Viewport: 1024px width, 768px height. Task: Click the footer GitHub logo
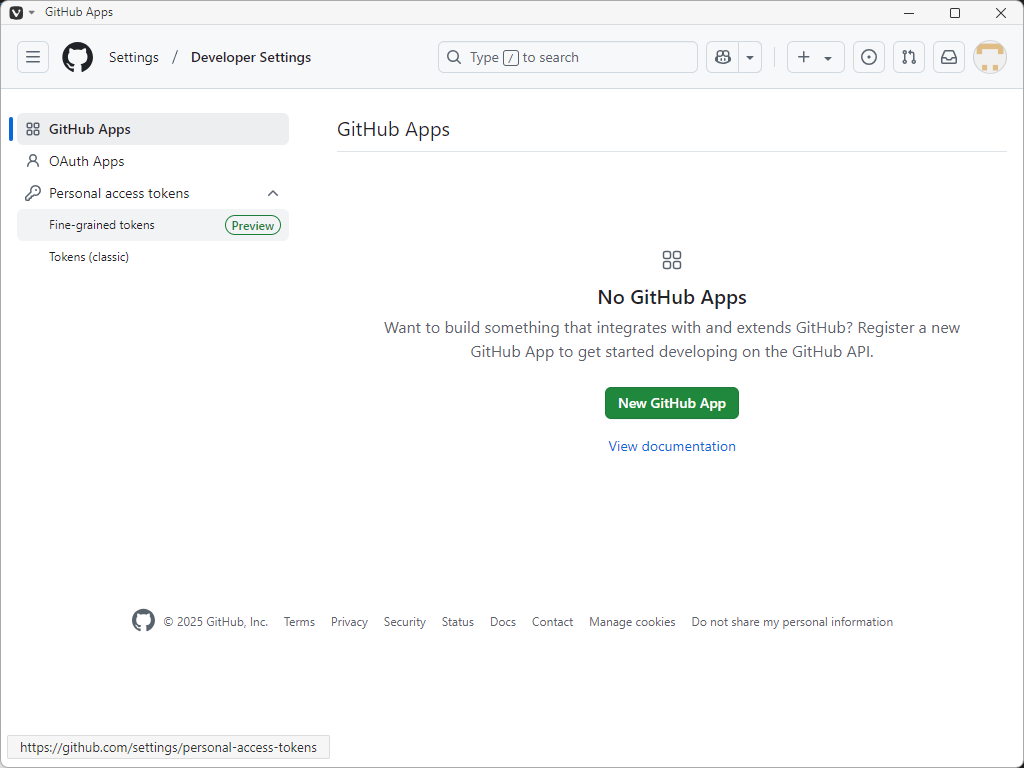144,621
